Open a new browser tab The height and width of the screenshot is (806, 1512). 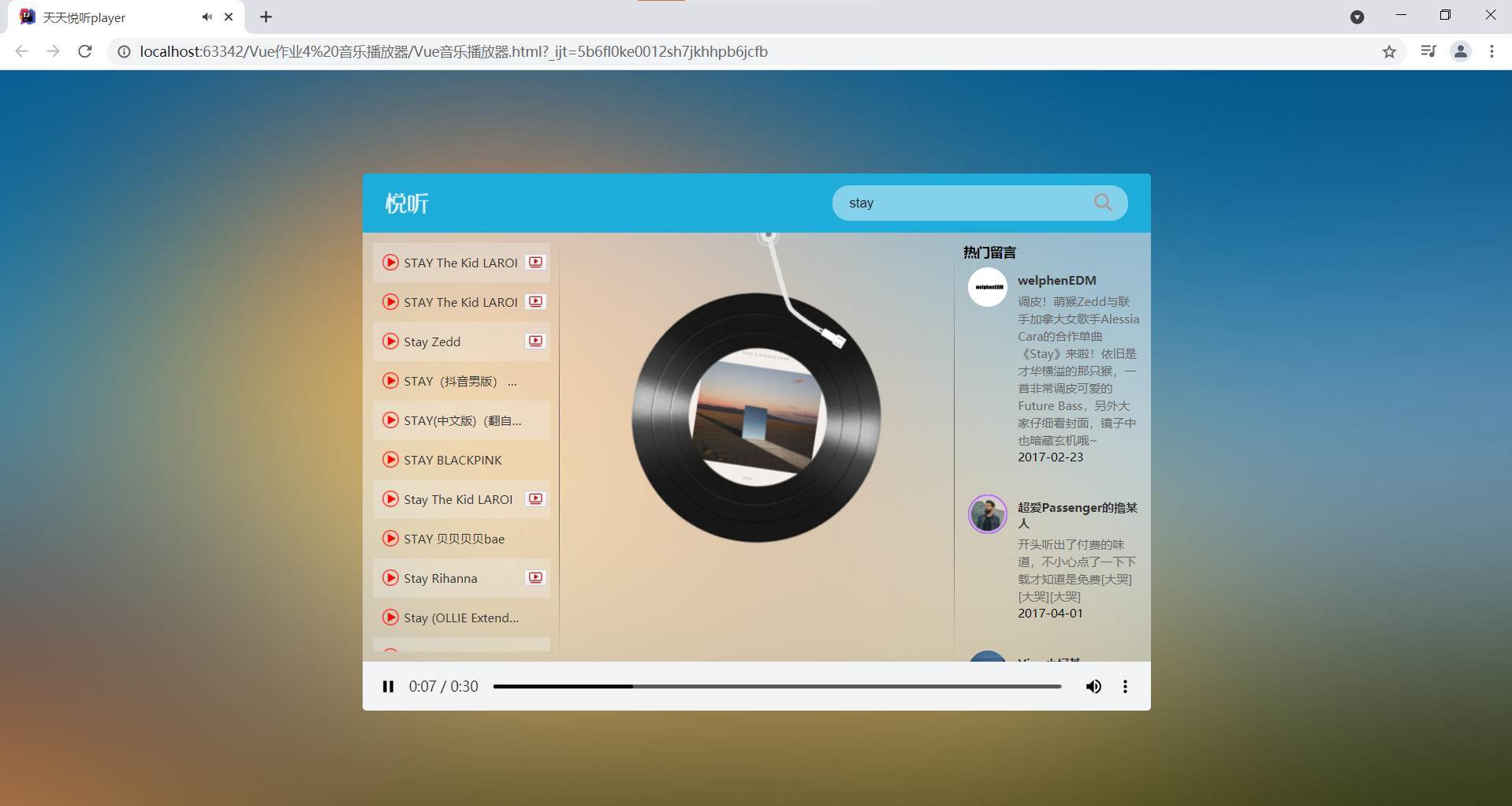(x=266, y=17)
